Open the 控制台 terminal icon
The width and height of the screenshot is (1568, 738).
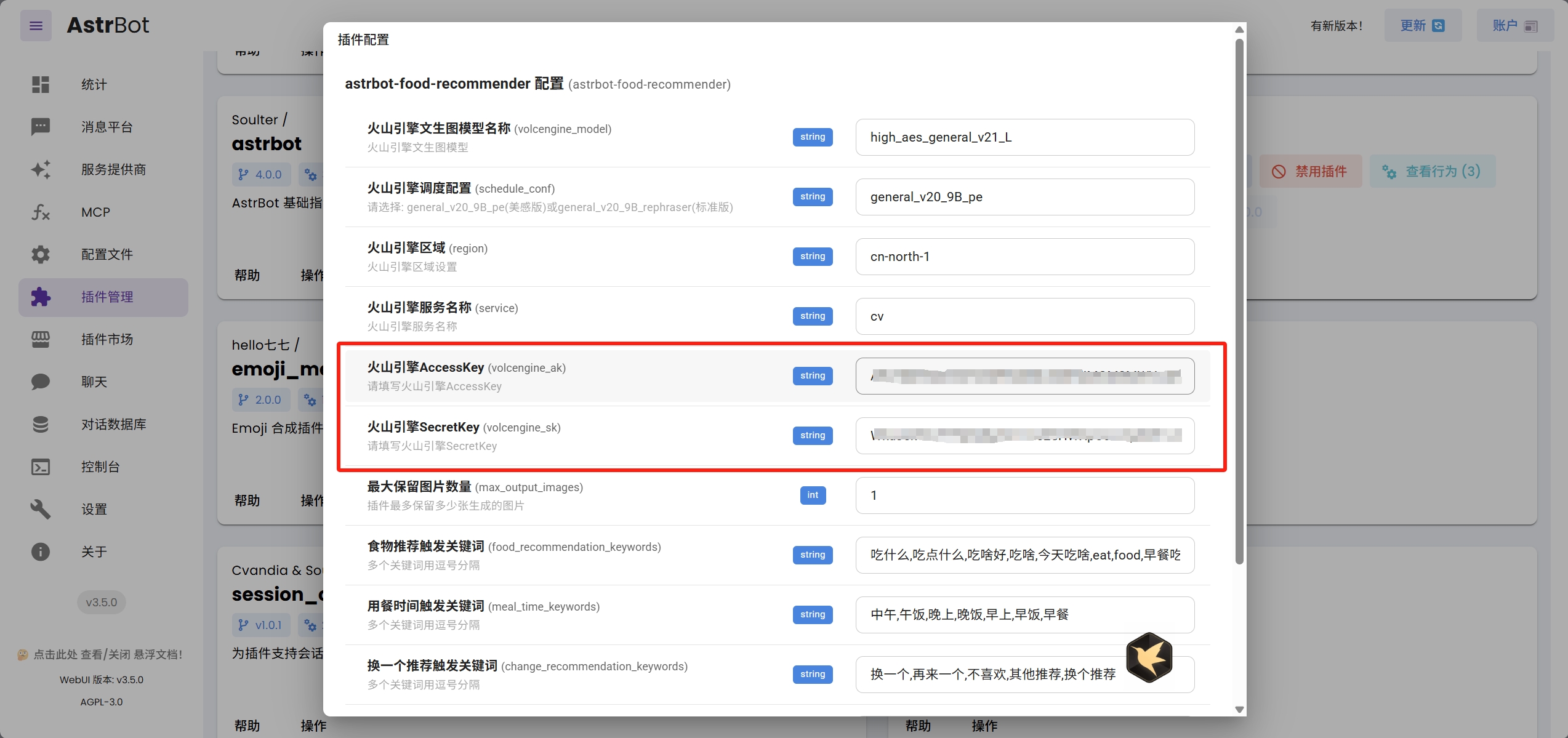pyautogui.click(x=40, y=467)
